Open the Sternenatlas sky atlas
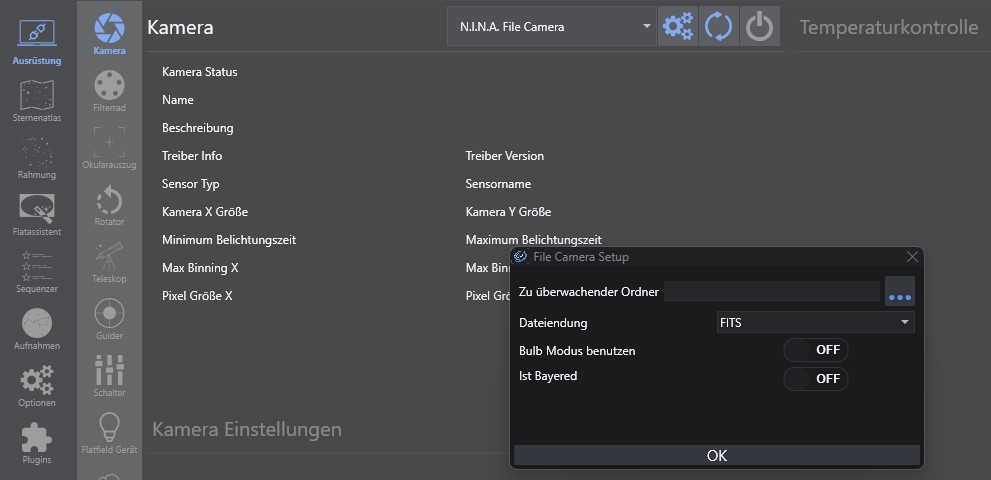This screenshot has width=991, height=480. [x=37, y=101]
